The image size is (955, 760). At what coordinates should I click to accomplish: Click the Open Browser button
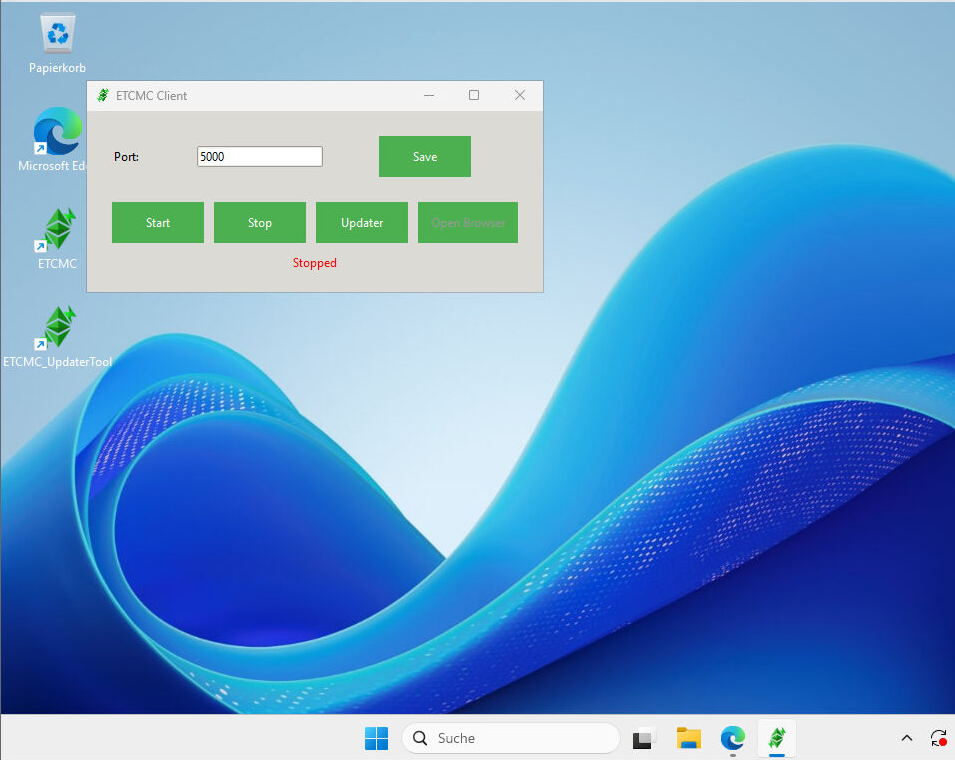[x=468, y=222]
